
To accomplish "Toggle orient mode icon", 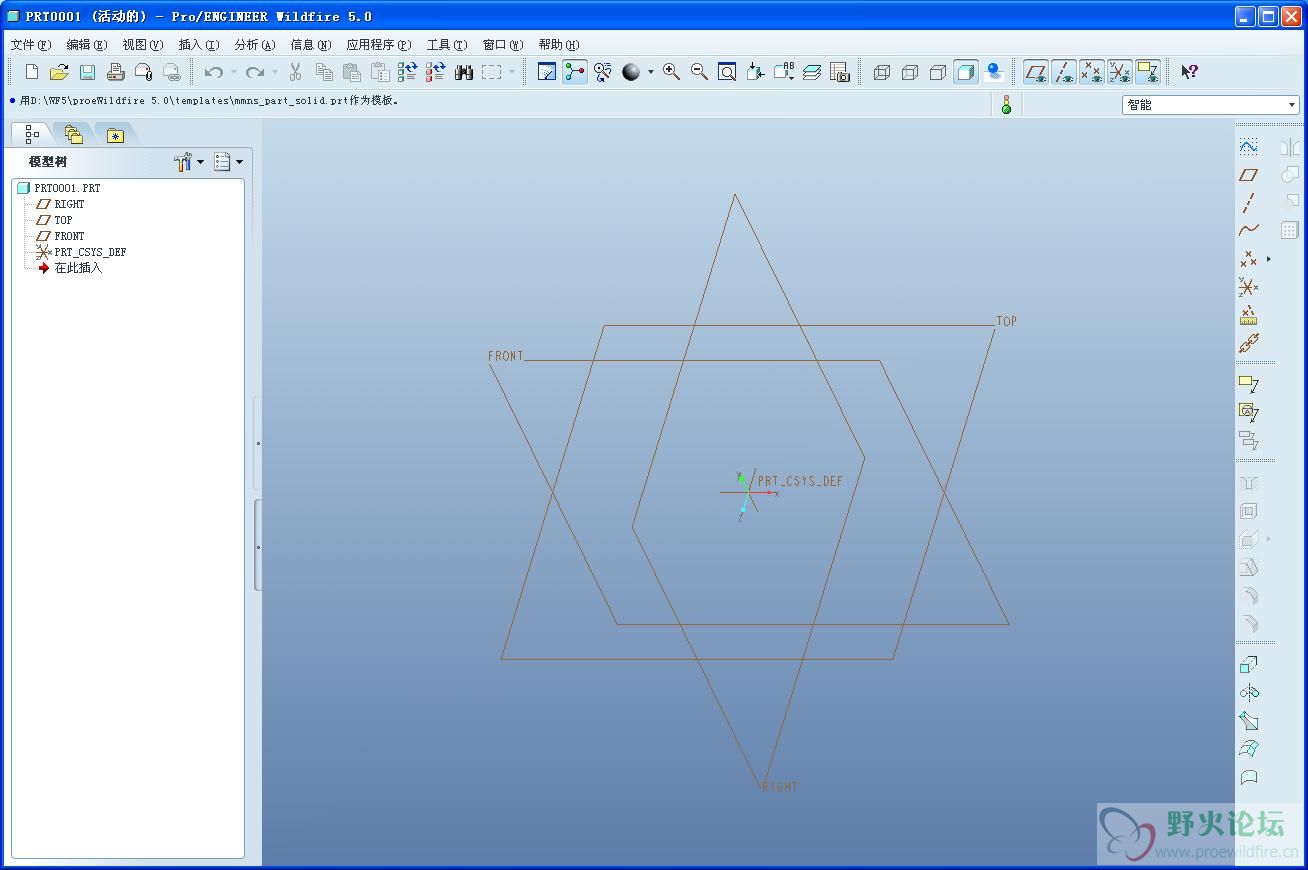I will click(603, 72).
